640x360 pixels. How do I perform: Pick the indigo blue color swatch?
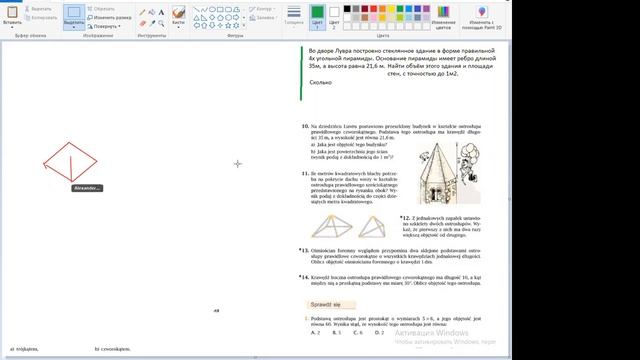coord(418,9)
